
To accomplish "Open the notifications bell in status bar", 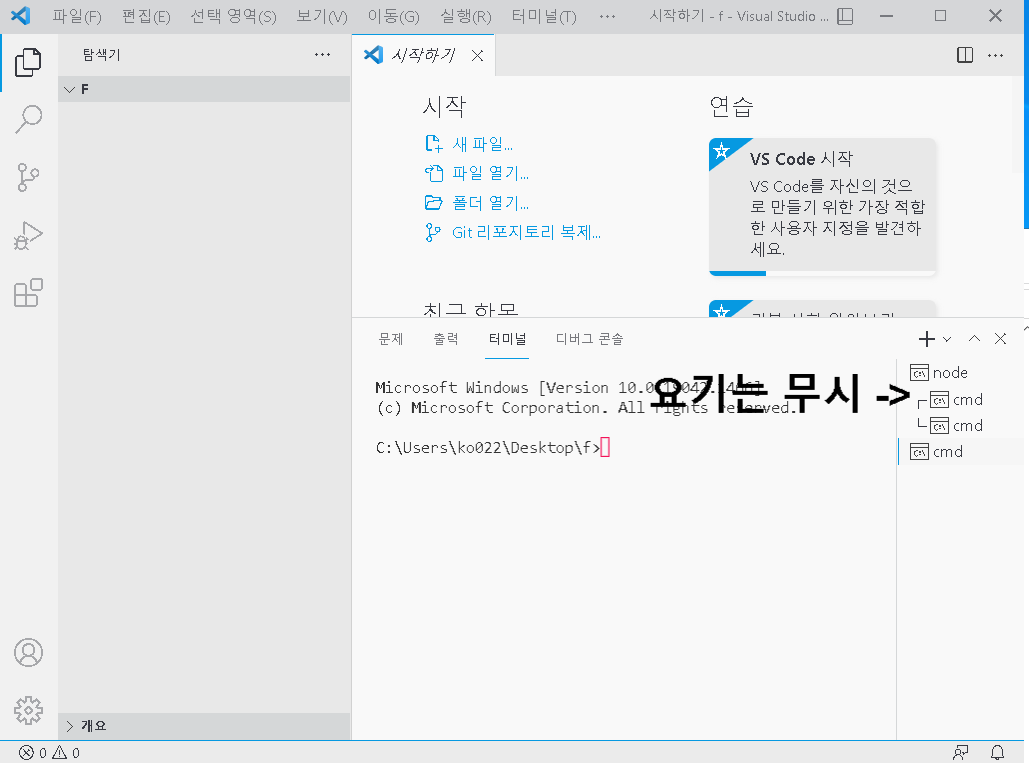I will [x=998, y=753].
